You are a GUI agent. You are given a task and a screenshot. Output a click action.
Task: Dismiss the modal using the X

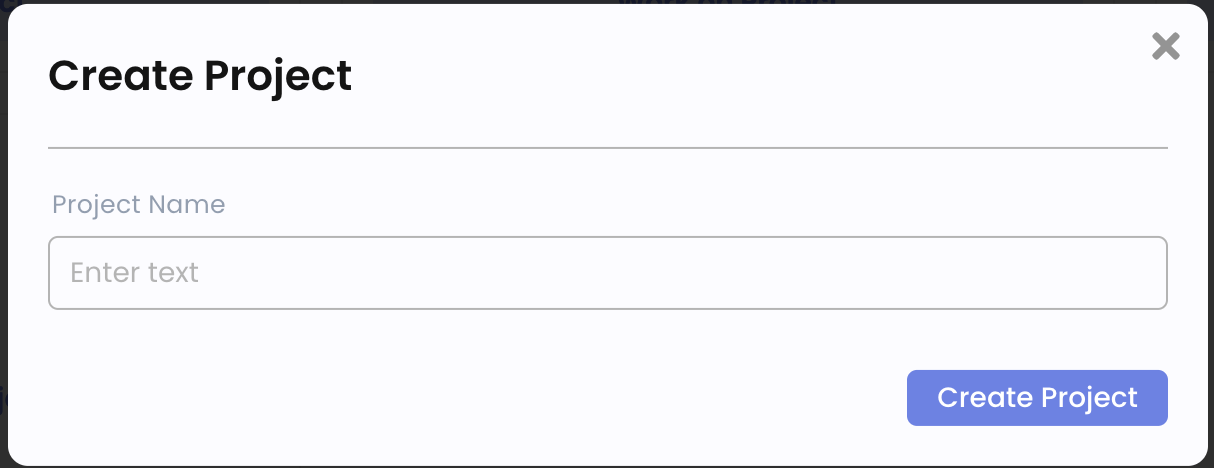(x=1165, y=46)
